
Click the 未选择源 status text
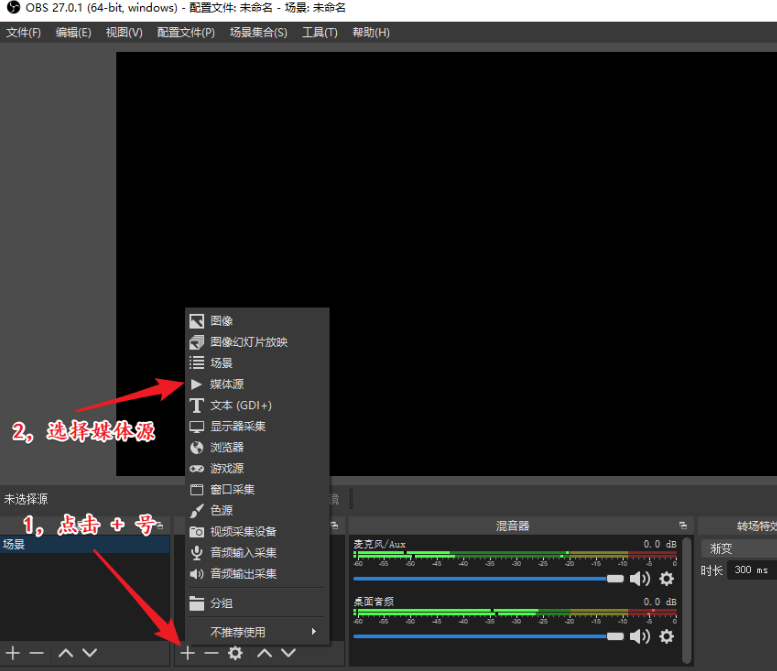[26, 499]
